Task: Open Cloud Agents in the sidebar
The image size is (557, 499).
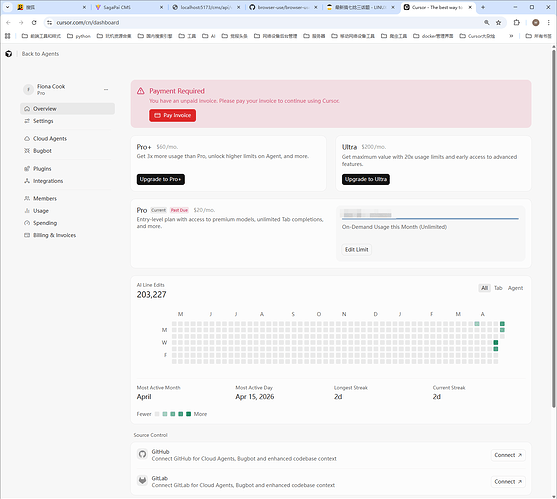Action: point(67,139)
